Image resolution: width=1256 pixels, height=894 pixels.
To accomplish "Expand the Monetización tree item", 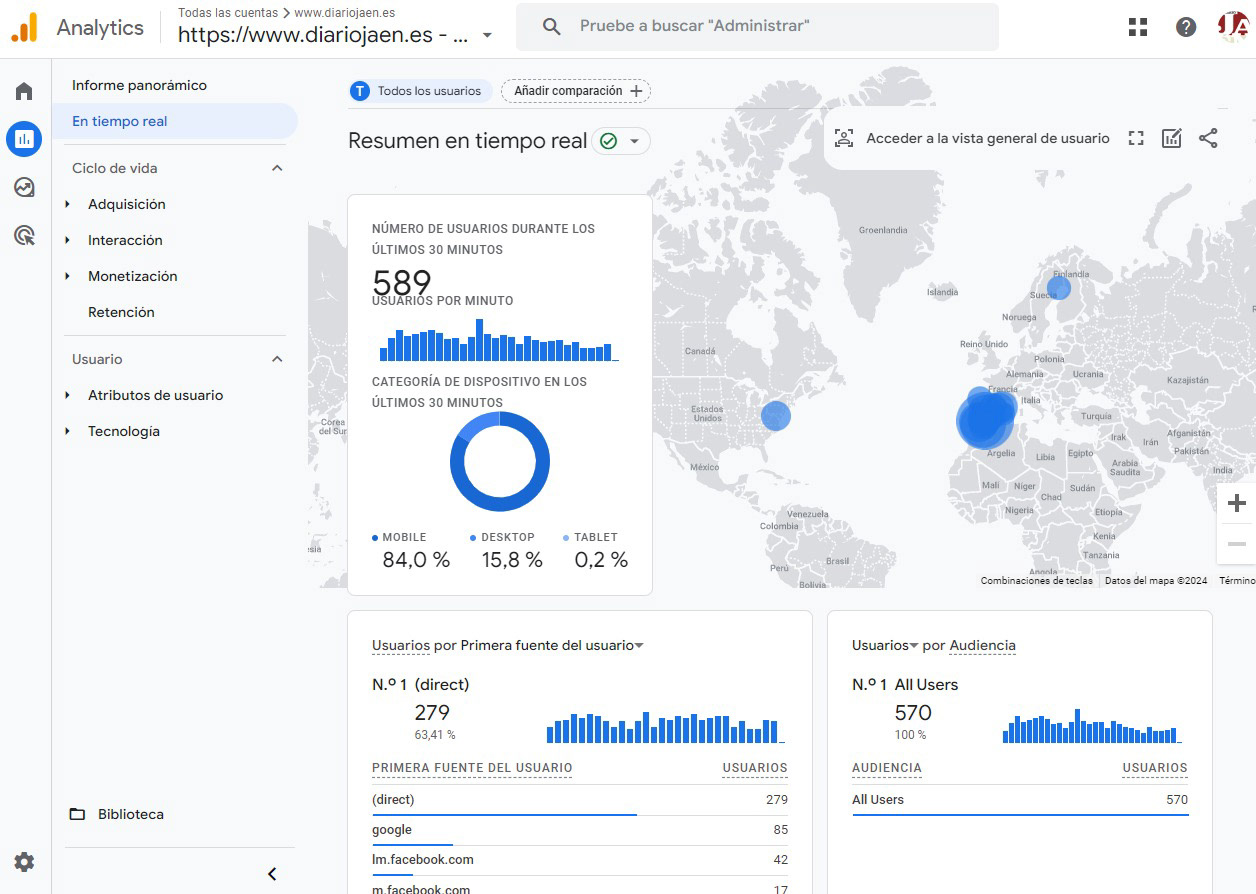I will tap(68, 276).
